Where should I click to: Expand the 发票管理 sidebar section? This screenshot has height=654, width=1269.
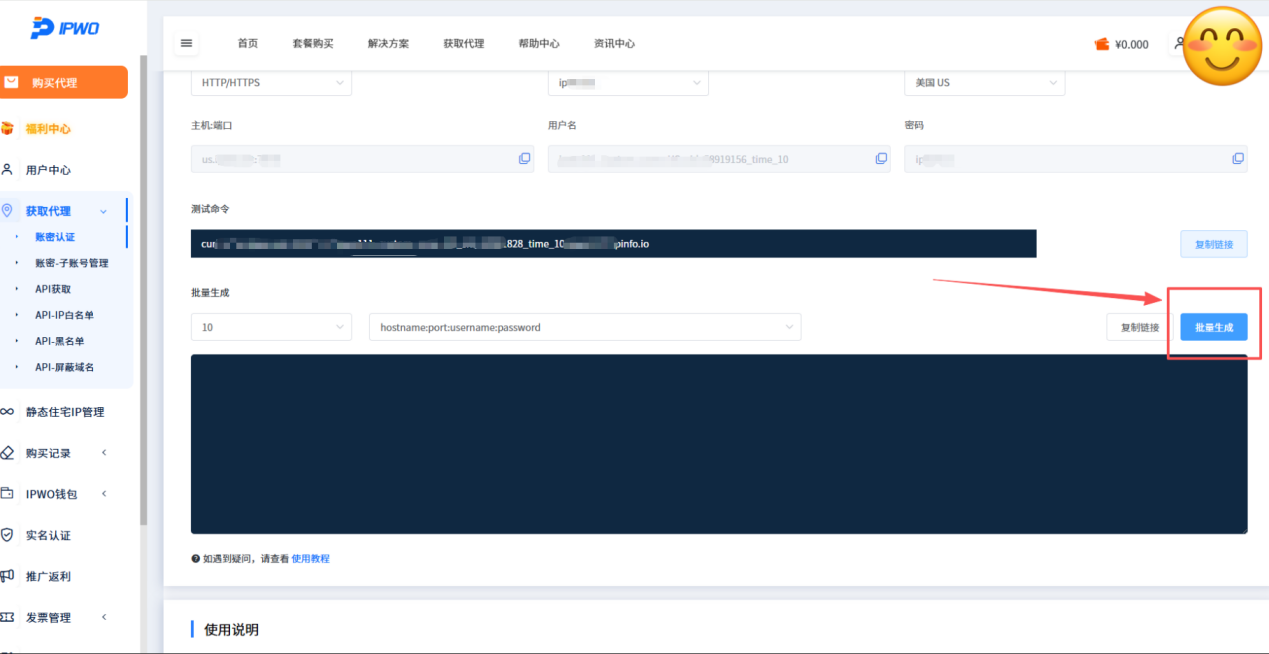(x=104, y=617)
